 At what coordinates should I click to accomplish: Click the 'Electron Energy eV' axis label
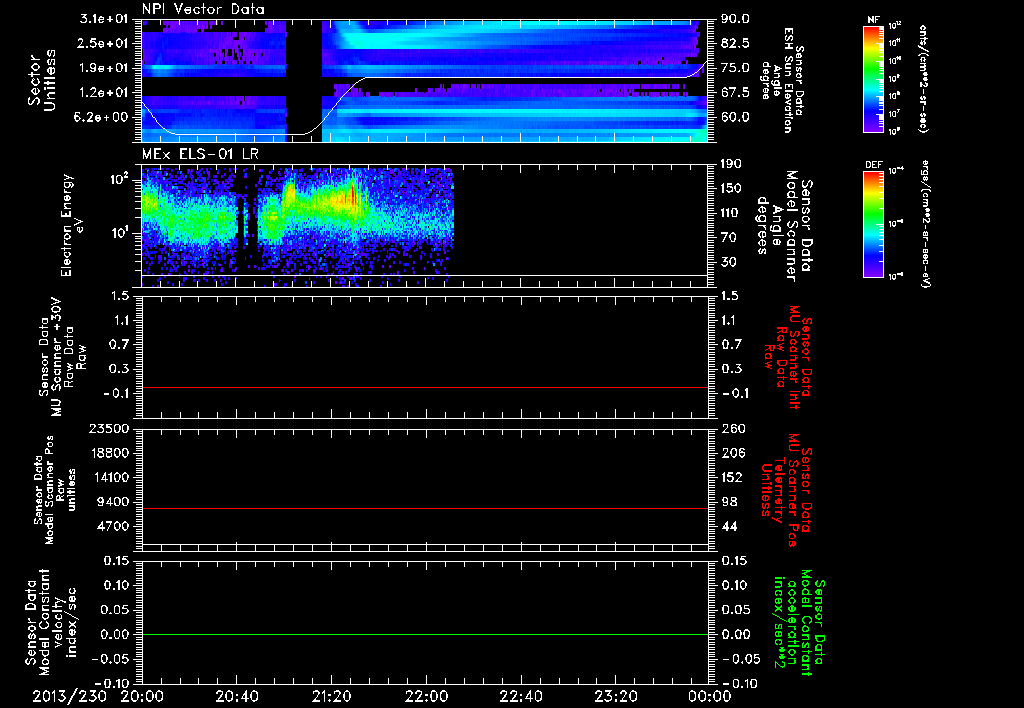(x=73, y=225)
